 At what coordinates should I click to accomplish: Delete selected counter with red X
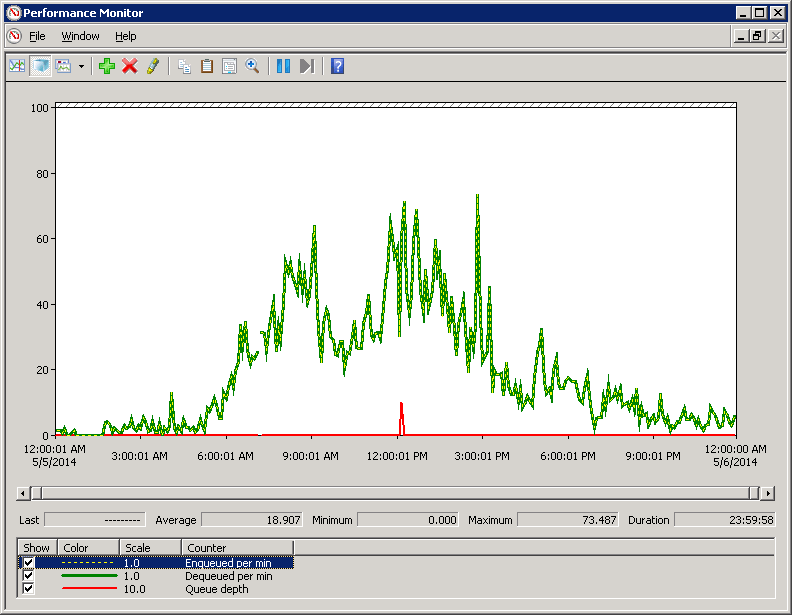(129, 66)
